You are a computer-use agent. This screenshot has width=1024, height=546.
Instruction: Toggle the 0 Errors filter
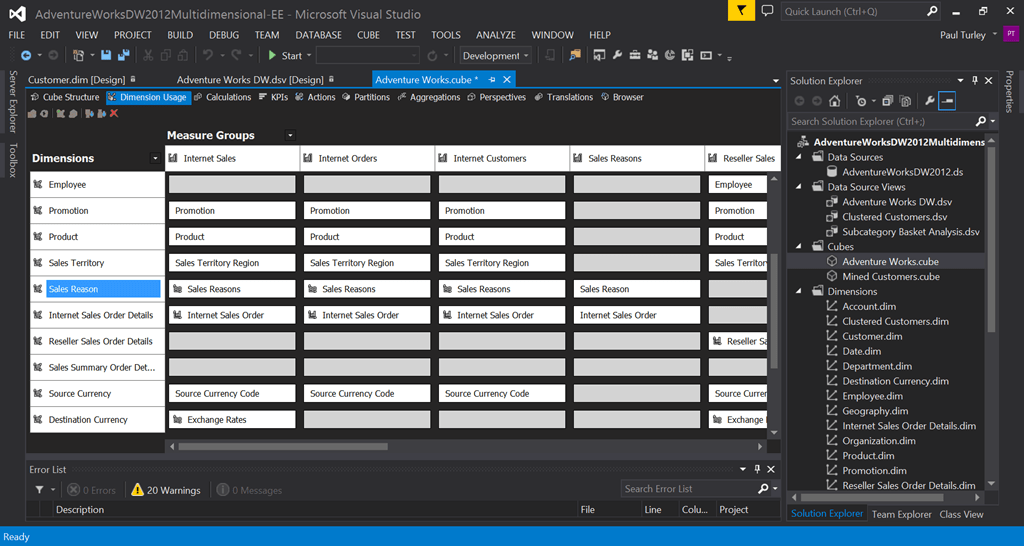tap(91, 490)
